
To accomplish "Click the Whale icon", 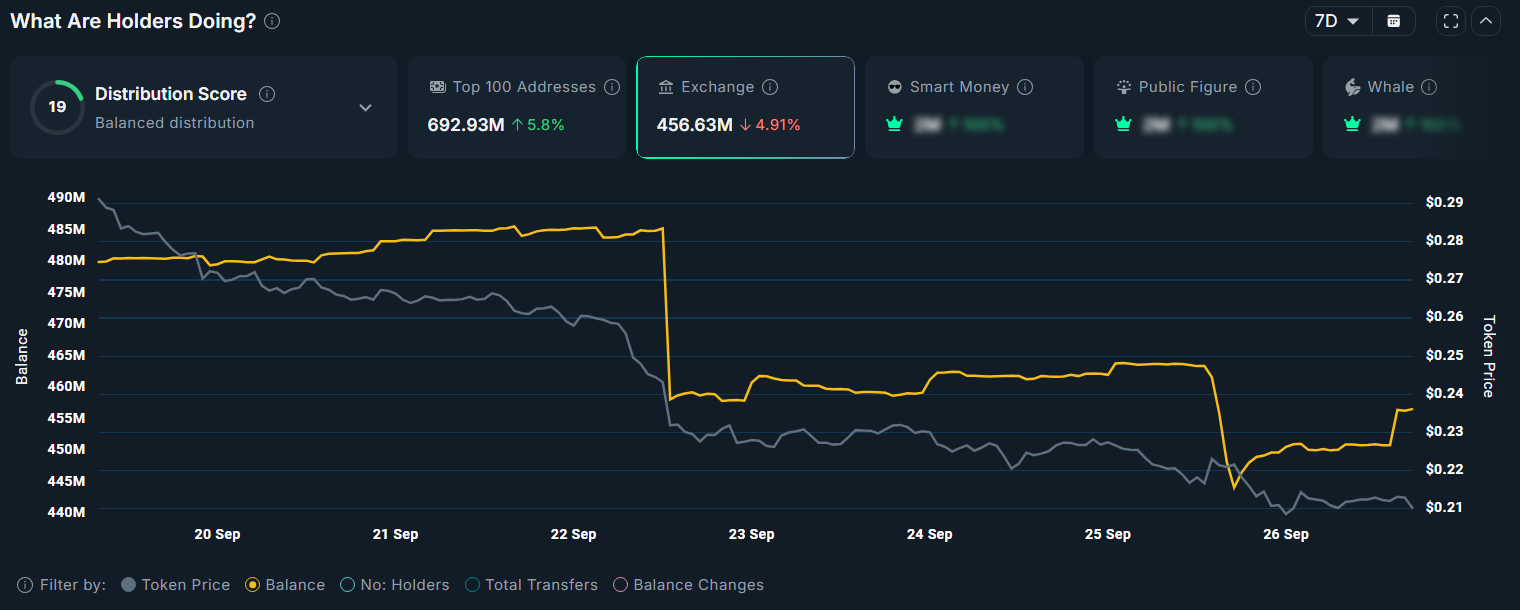I will (x=1352, y=86).
